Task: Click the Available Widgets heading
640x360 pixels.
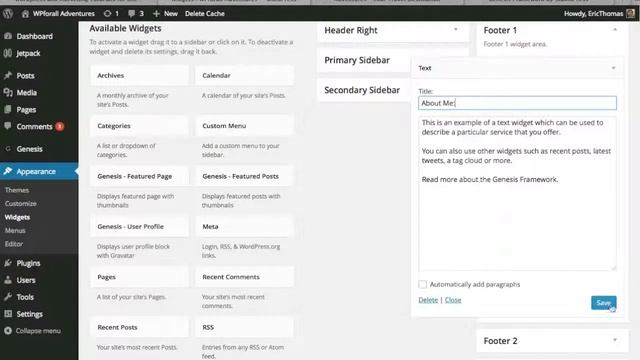Action: click(x=125, y=28)
